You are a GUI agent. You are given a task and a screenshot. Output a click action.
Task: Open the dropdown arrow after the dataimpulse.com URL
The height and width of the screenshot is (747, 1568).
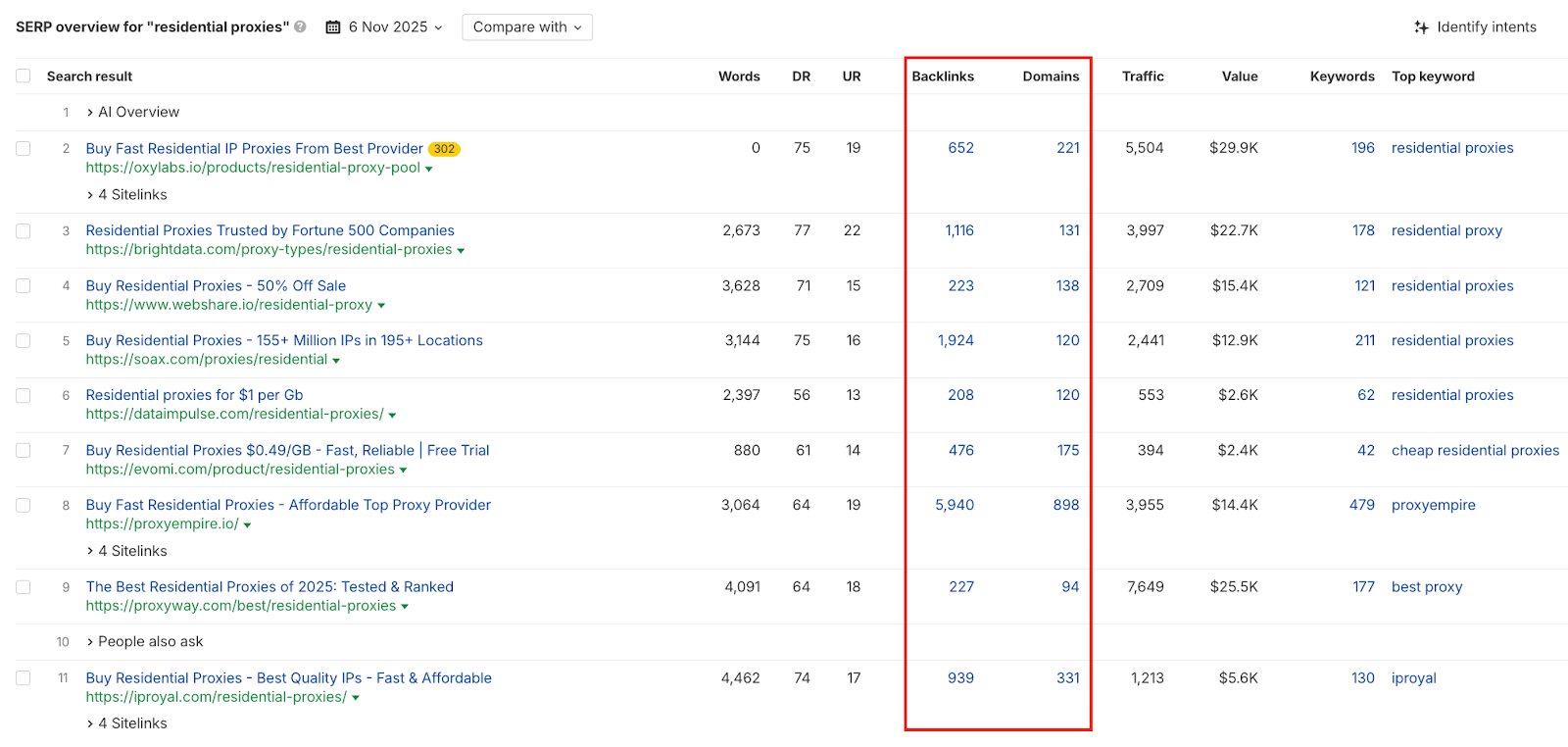392,416
